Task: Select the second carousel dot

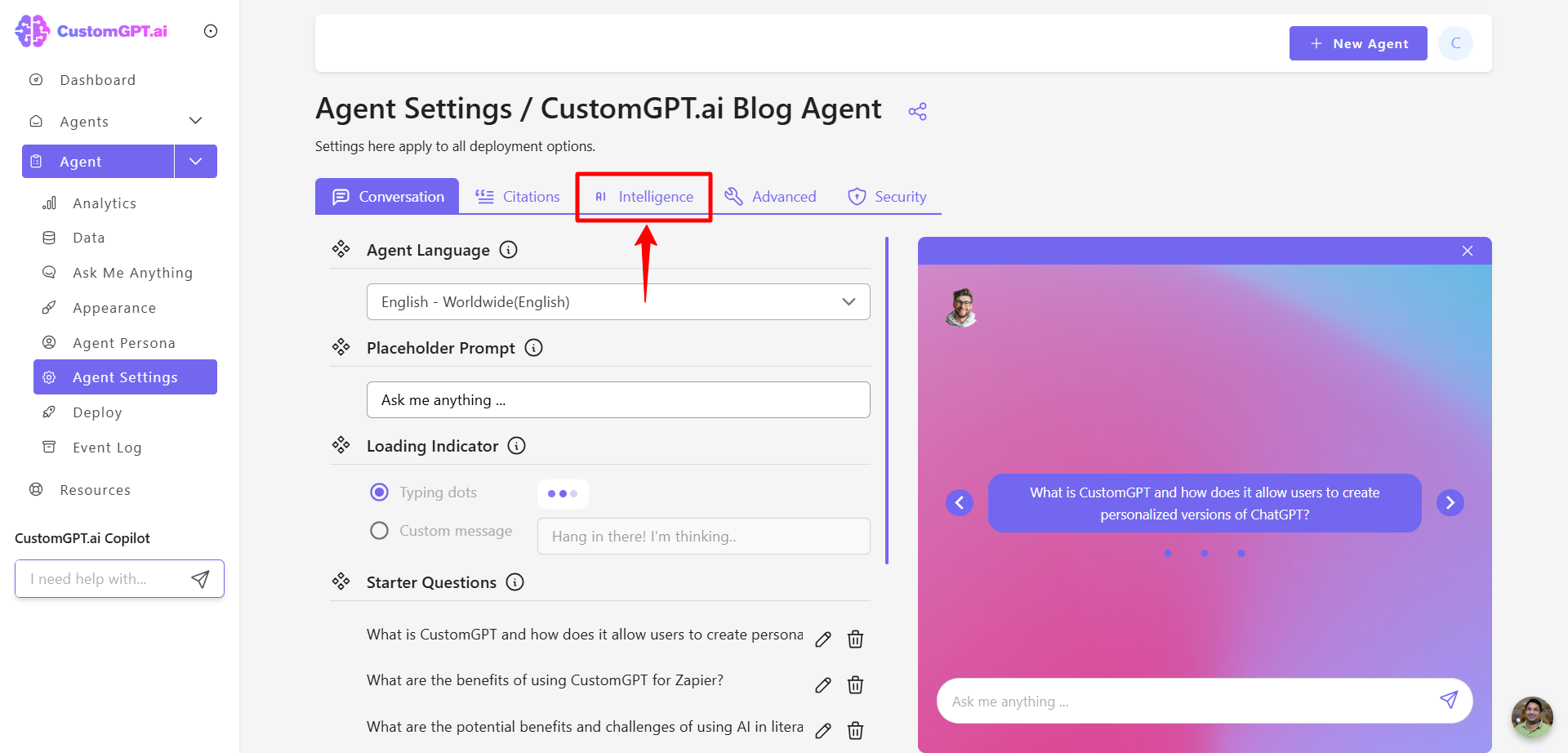Action: tap(1205, 553)
